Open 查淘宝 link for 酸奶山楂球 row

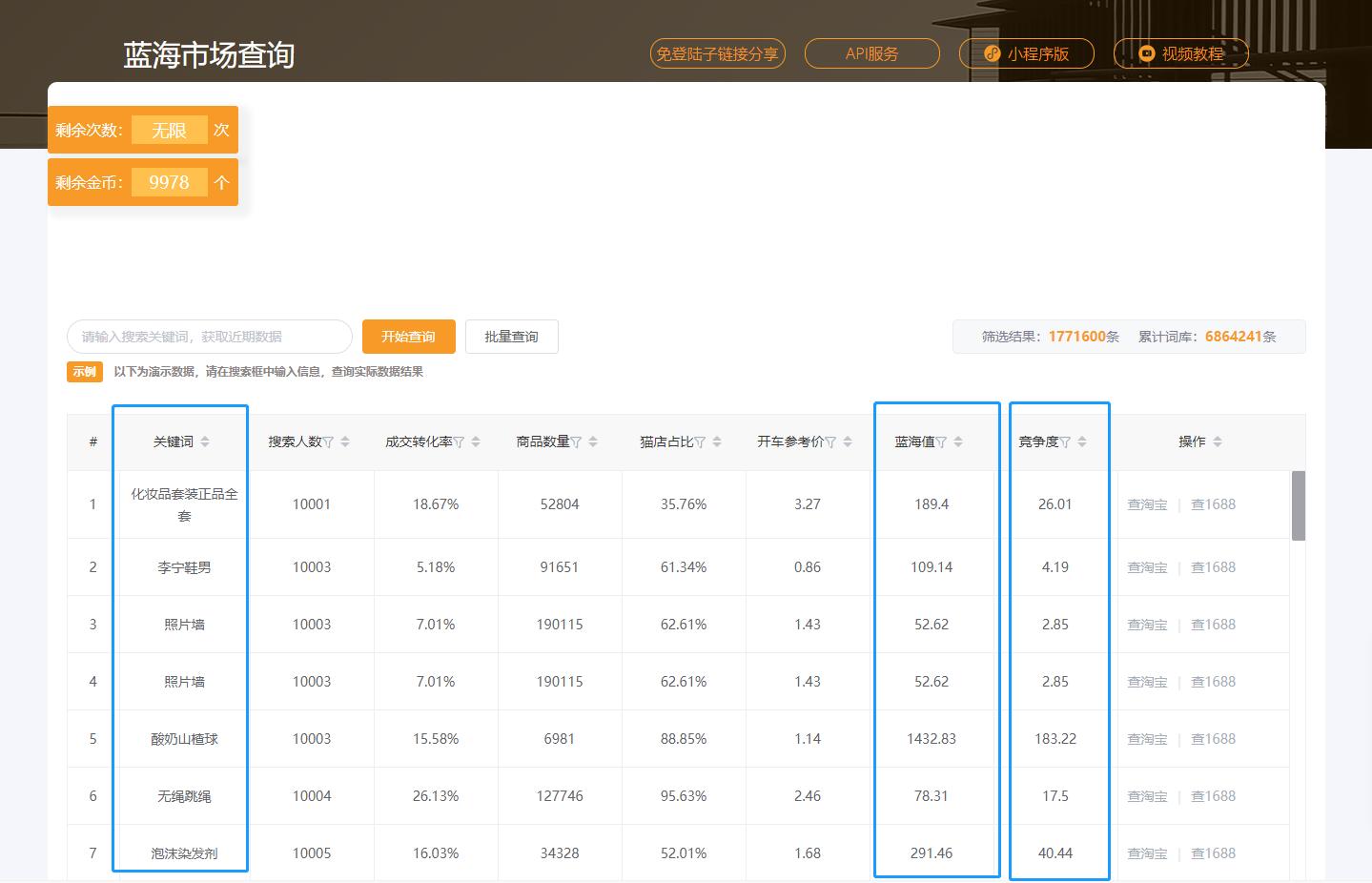point(1146,738)
